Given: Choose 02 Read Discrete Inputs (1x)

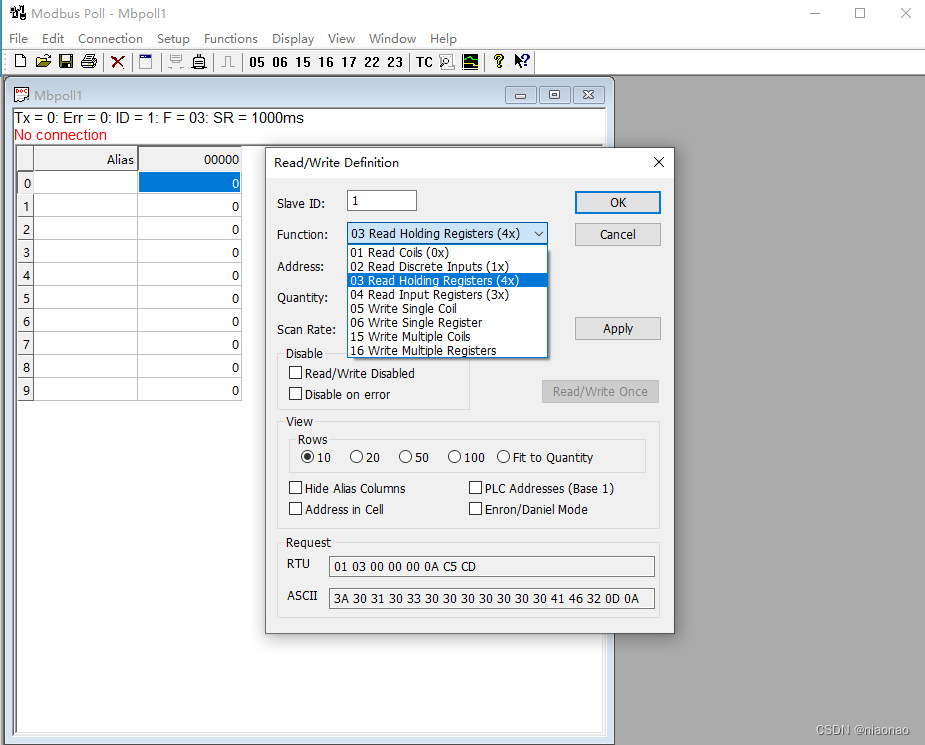Looking at the screenshot, I should [448, 267].
